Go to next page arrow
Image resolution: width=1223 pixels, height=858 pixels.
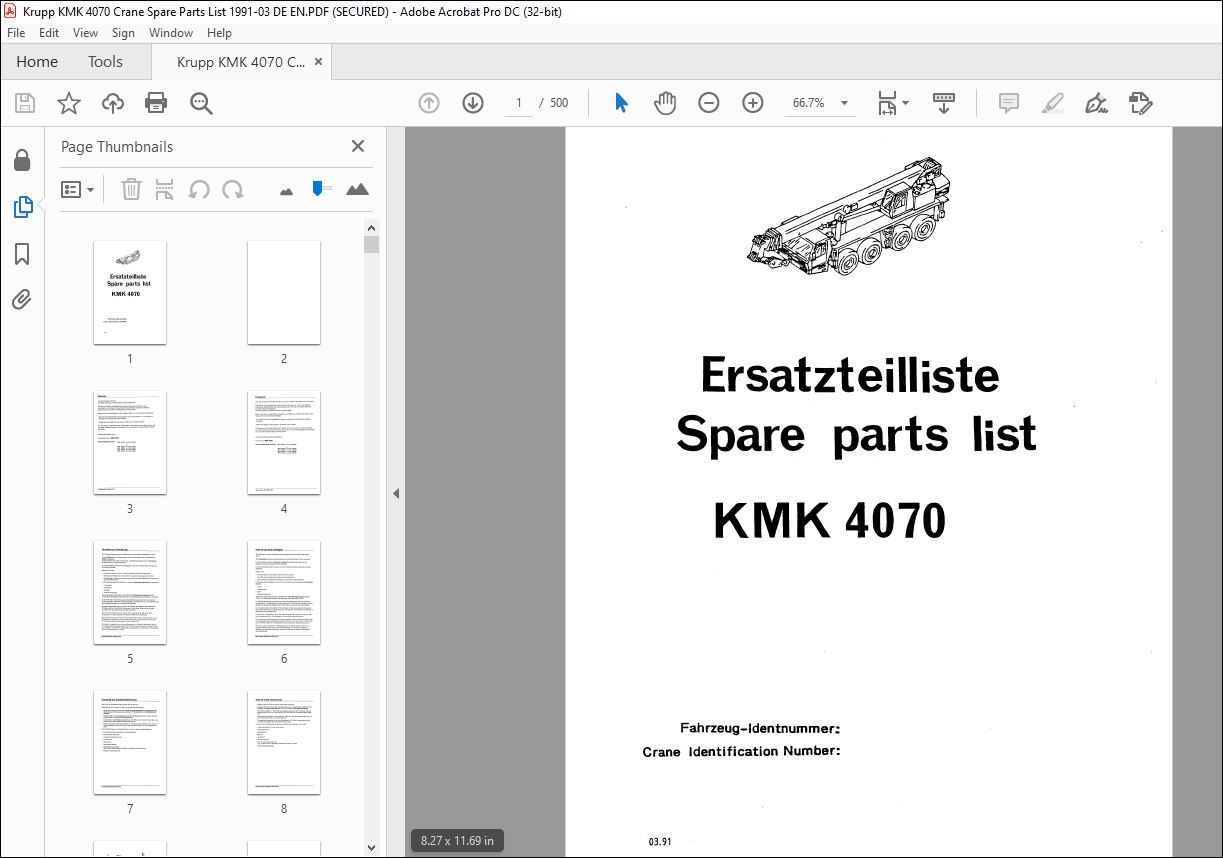[x=473, y=103]
